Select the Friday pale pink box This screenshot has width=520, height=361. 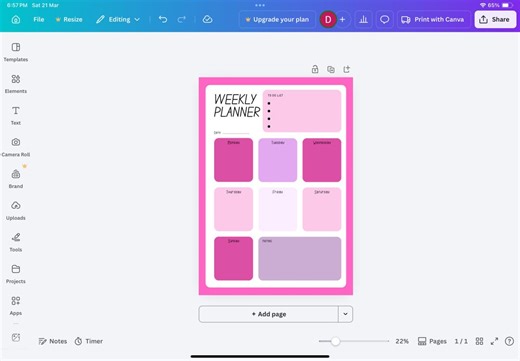pos(278,209)
